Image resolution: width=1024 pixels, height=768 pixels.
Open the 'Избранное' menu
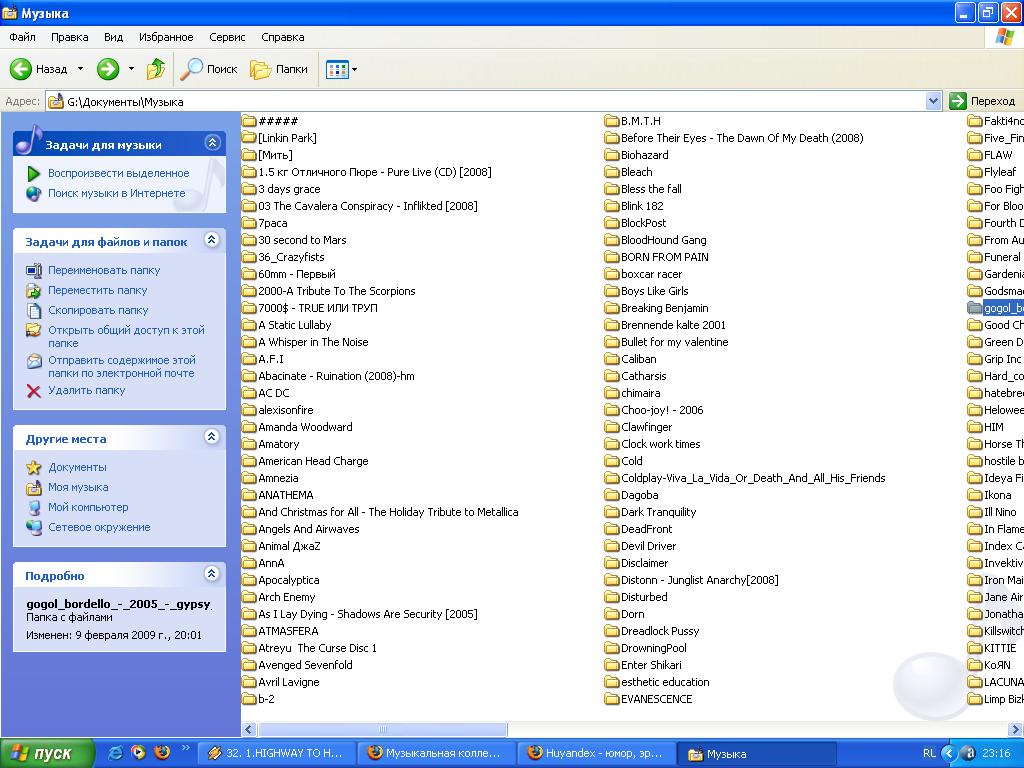click(x=166, y=37)
